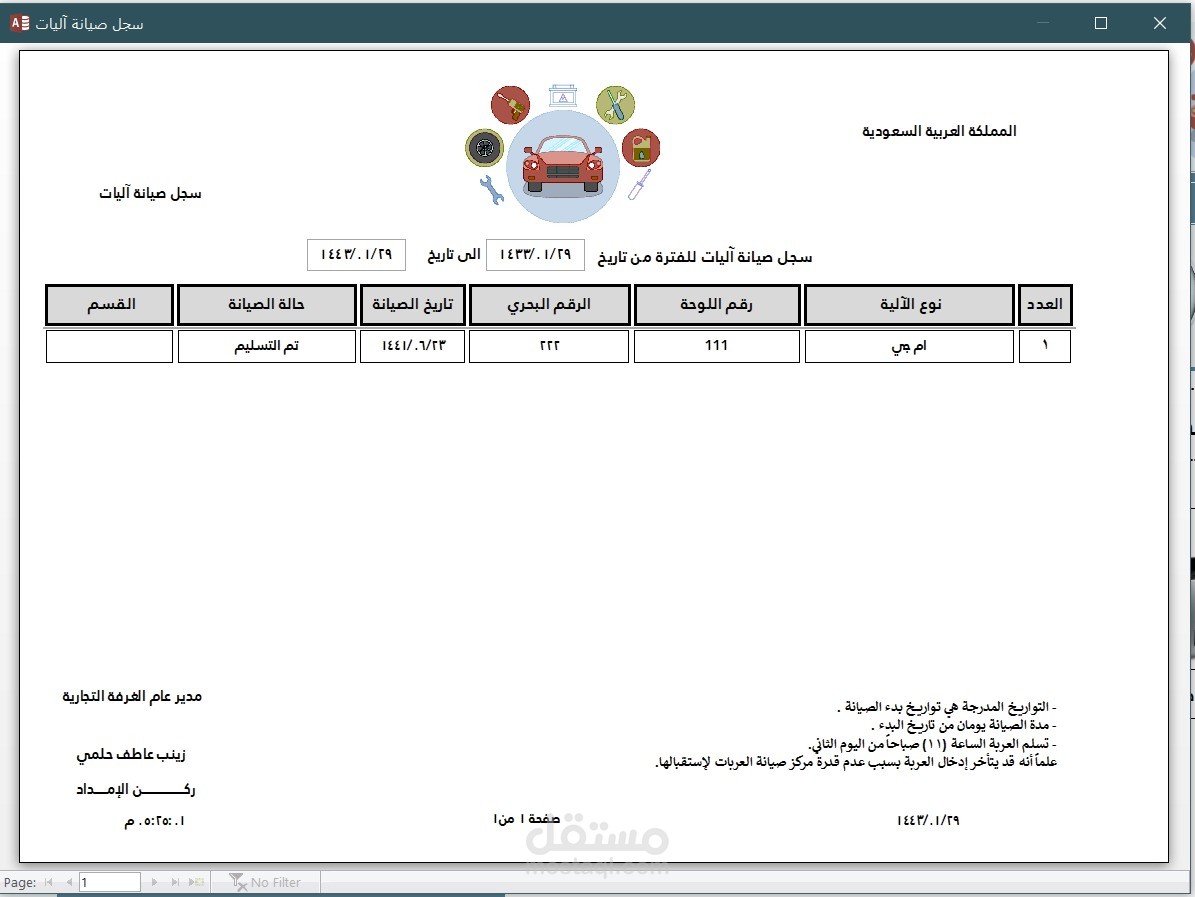Go to next page navigation arrow

155,882
